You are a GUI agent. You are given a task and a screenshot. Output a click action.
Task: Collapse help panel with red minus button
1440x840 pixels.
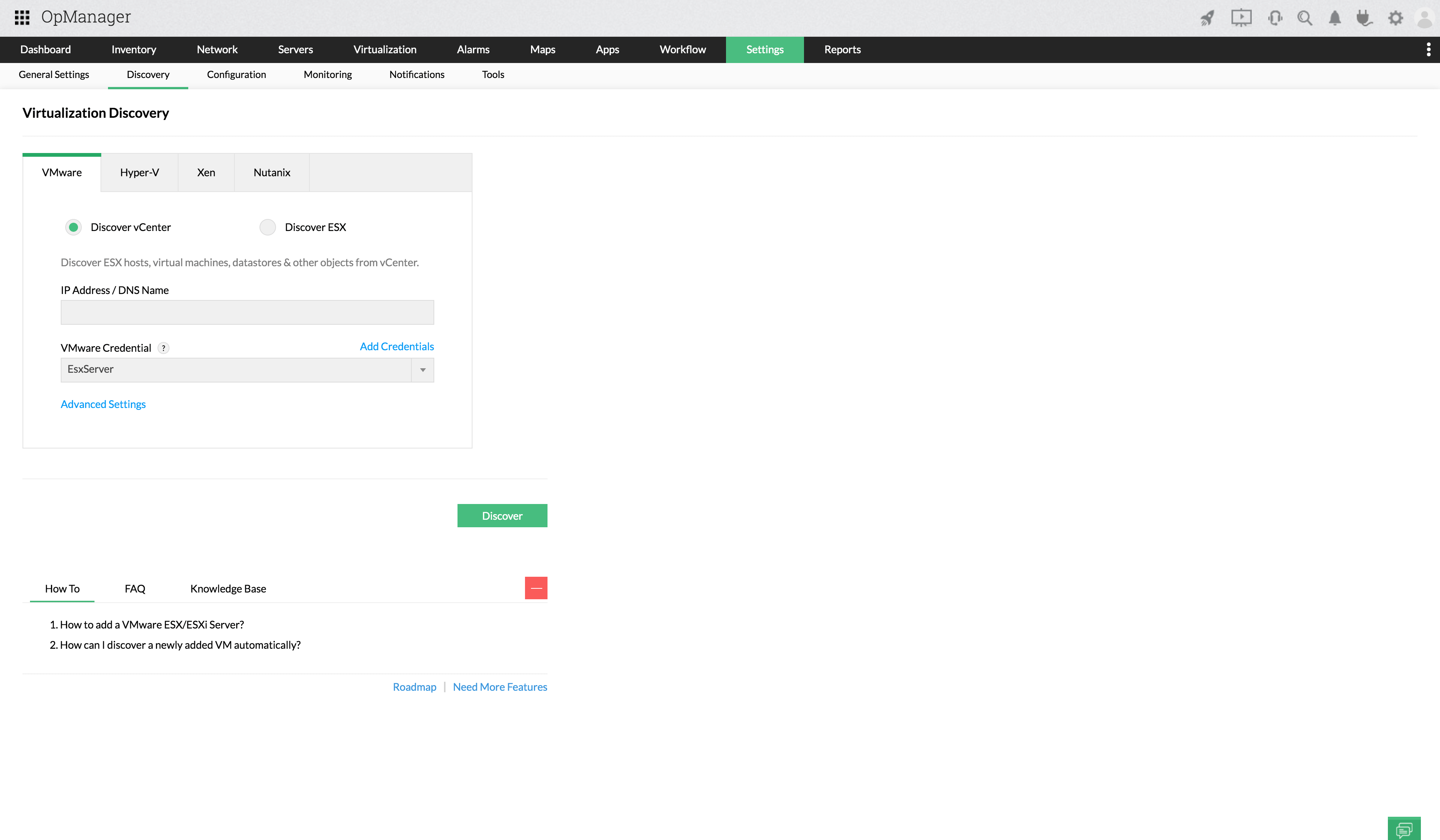(535, 588)
